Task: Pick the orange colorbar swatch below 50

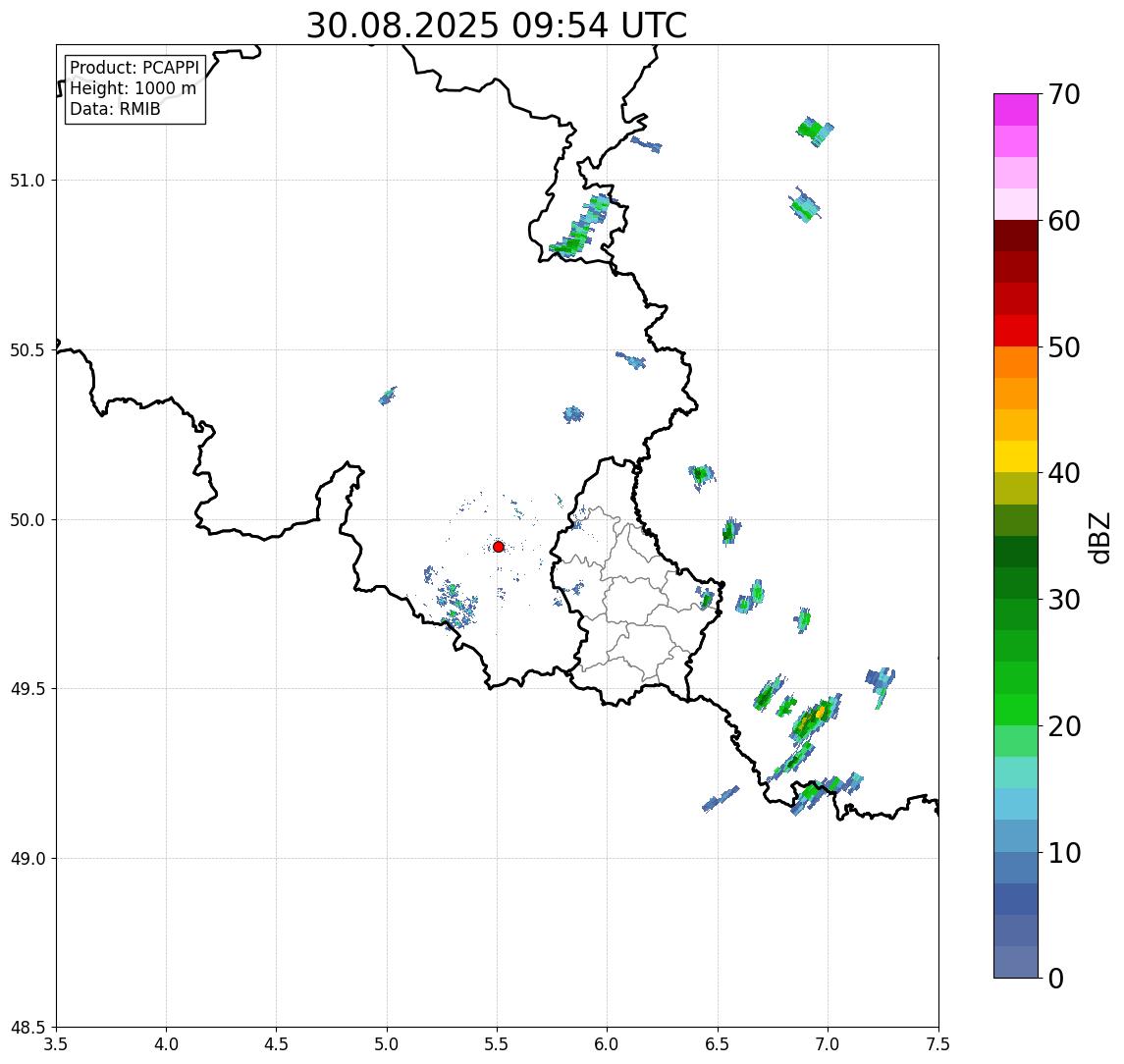Action: pos(1016,362)
